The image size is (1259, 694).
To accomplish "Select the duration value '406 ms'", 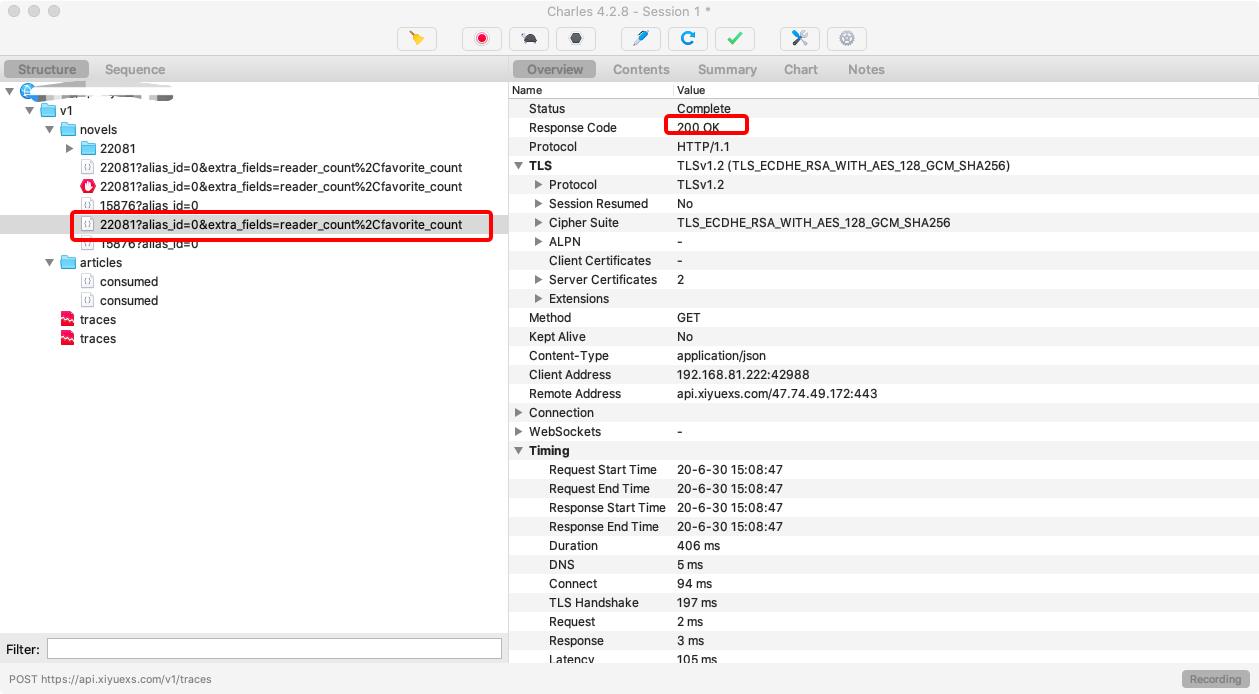I will point(699,546).
